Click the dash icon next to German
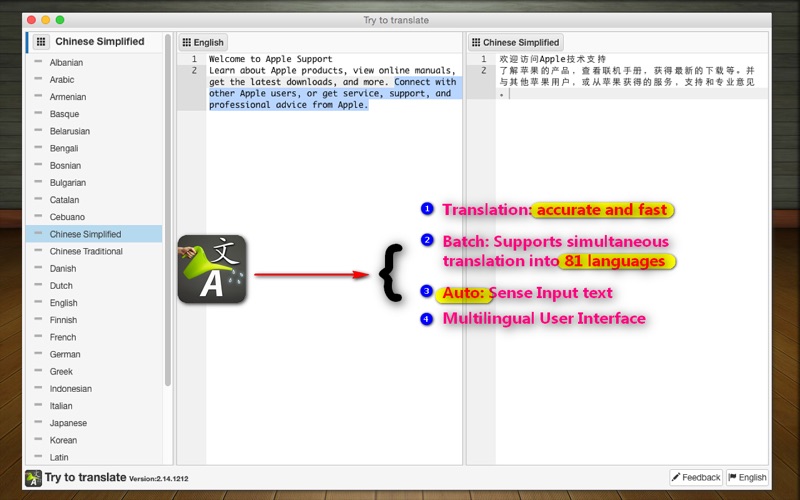The width and height of the screenshot is (800, 500). 38,354
